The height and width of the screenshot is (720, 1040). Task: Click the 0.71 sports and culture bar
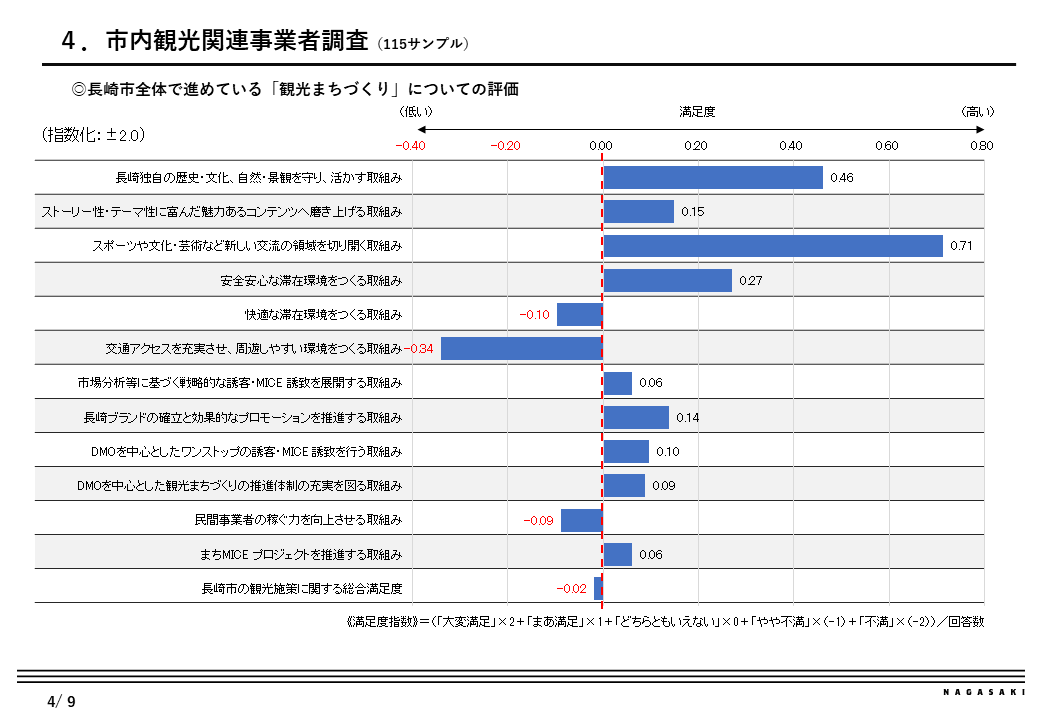773,246
